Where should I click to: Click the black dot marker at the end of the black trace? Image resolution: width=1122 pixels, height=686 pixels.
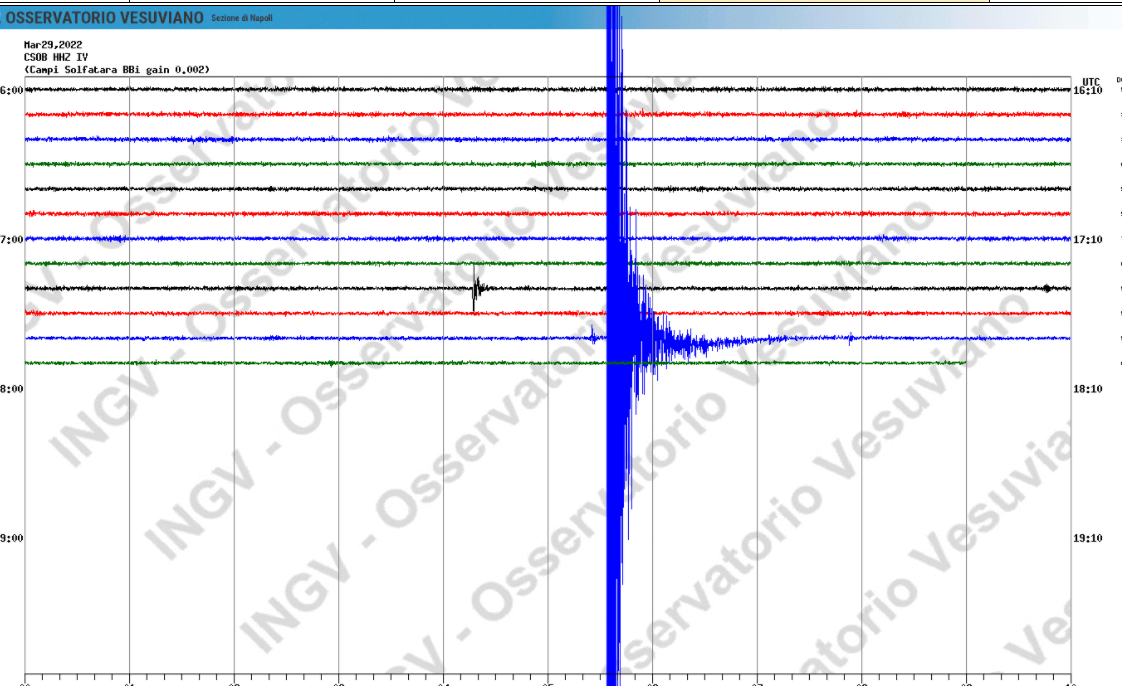(1047, 288)
